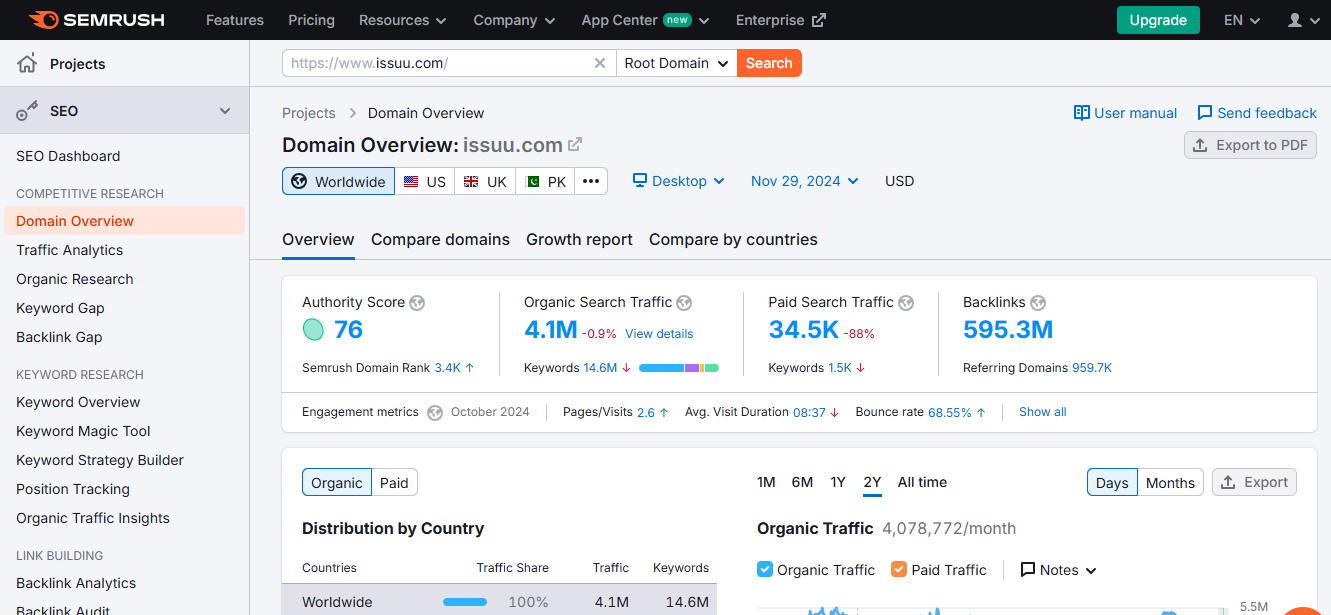Click the Paid Search Traffic globe icon
Screen dimensions: 1331x615
click(906, 303)
